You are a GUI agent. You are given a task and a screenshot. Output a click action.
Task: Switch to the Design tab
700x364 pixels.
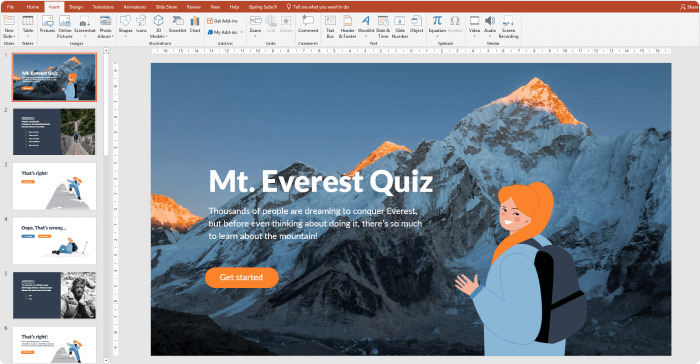click(76, 7)
